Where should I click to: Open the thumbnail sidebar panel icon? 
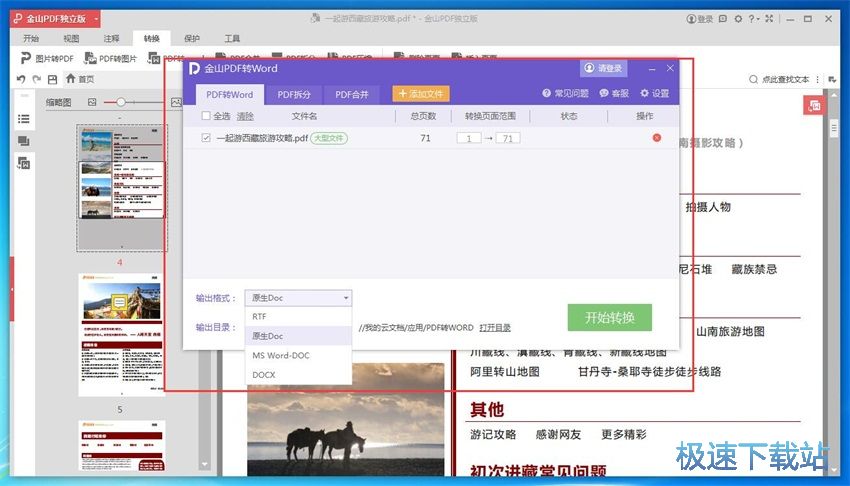click(x=23, y=163)
